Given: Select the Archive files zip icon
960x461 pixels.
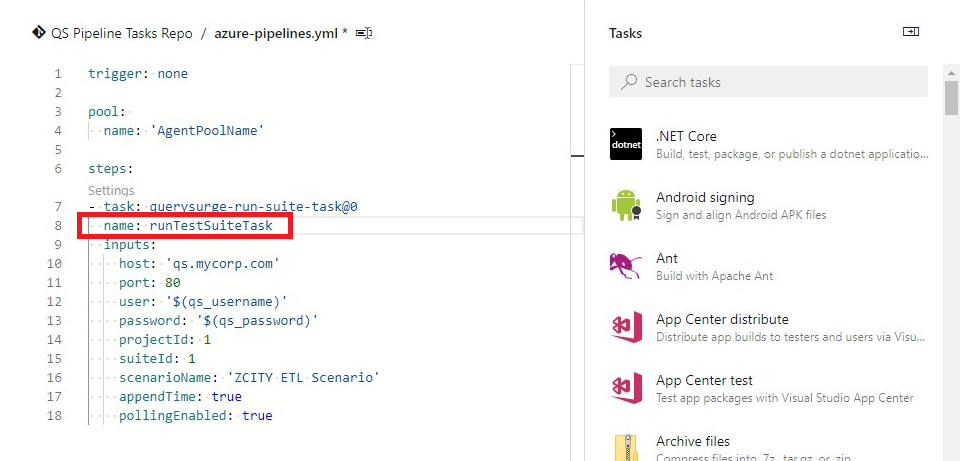Looking at the screenshot, I should pos(626,448).
